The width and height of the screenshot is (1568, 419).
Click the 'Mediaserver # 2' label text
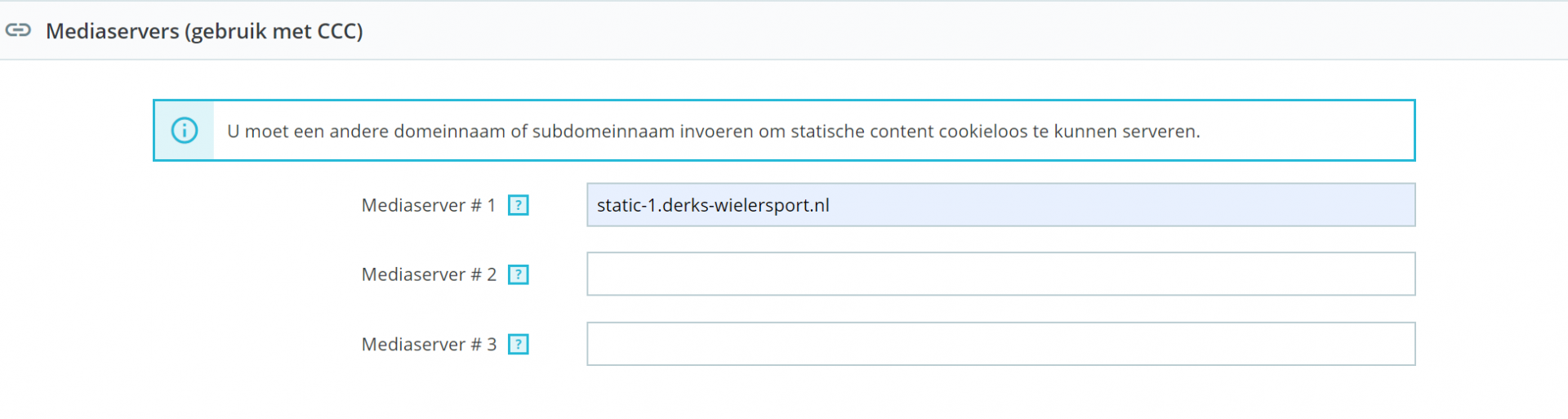[428, 274]
